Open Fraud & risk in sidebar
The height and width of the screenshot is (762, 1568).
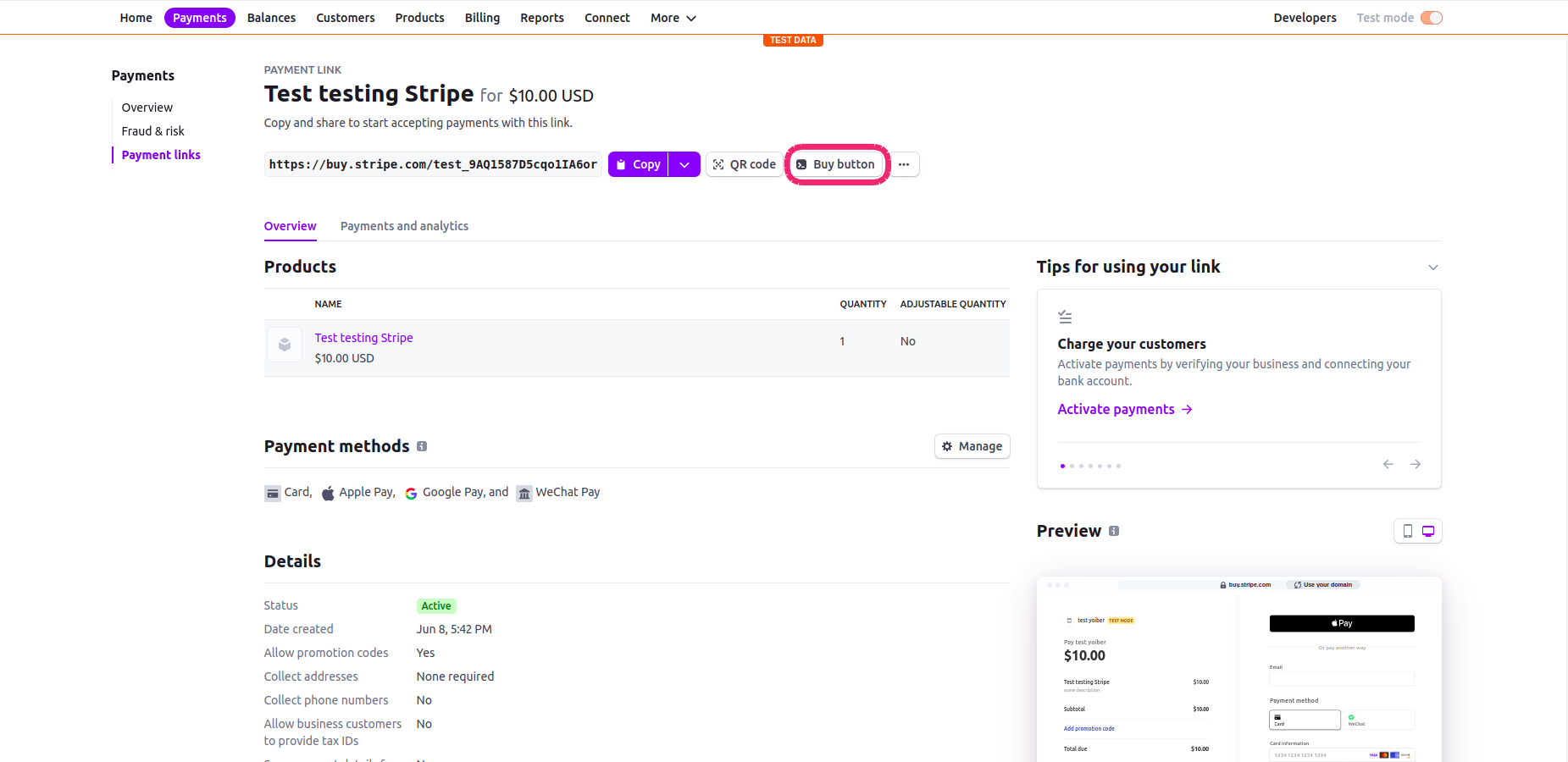click(x=152, y=131)
